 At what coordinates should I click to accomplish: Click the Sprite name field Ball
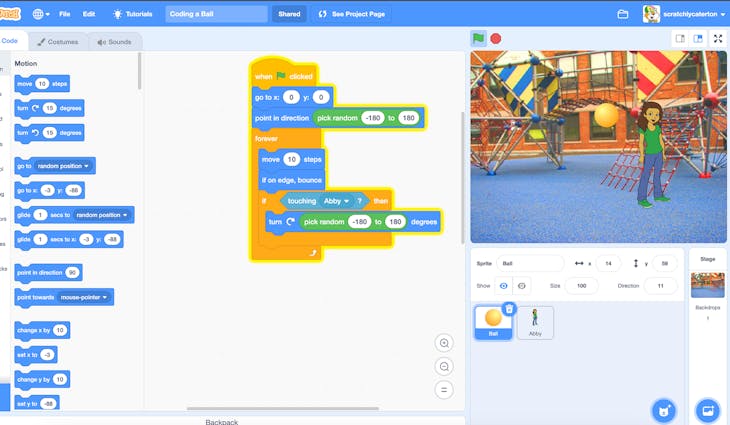point(530,263)
